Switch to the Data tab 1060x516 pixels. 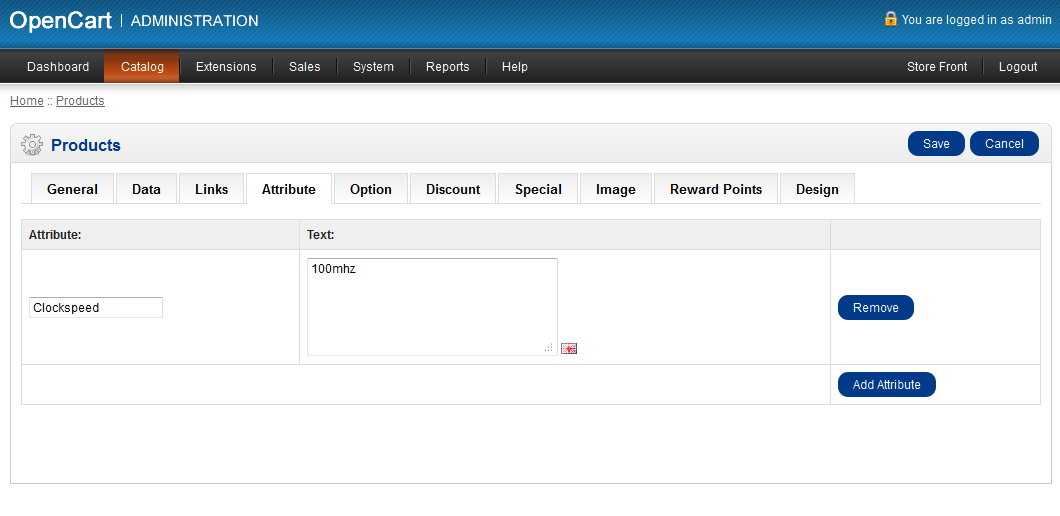coord(146,189)
